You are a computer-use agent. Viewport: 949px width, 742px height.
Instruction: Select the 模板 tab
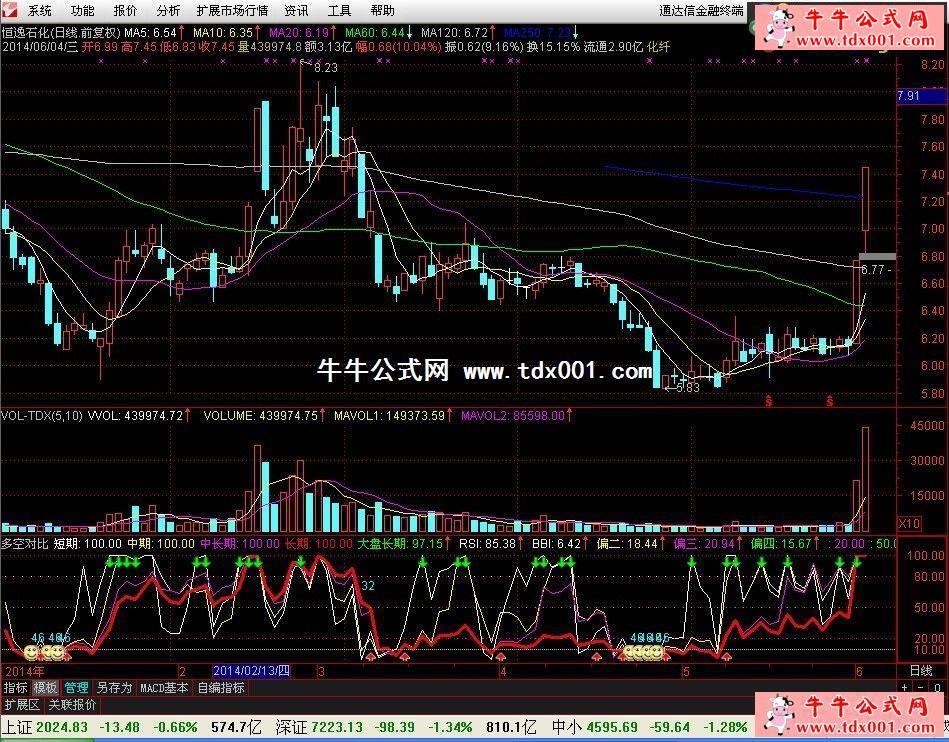[45, 688]
